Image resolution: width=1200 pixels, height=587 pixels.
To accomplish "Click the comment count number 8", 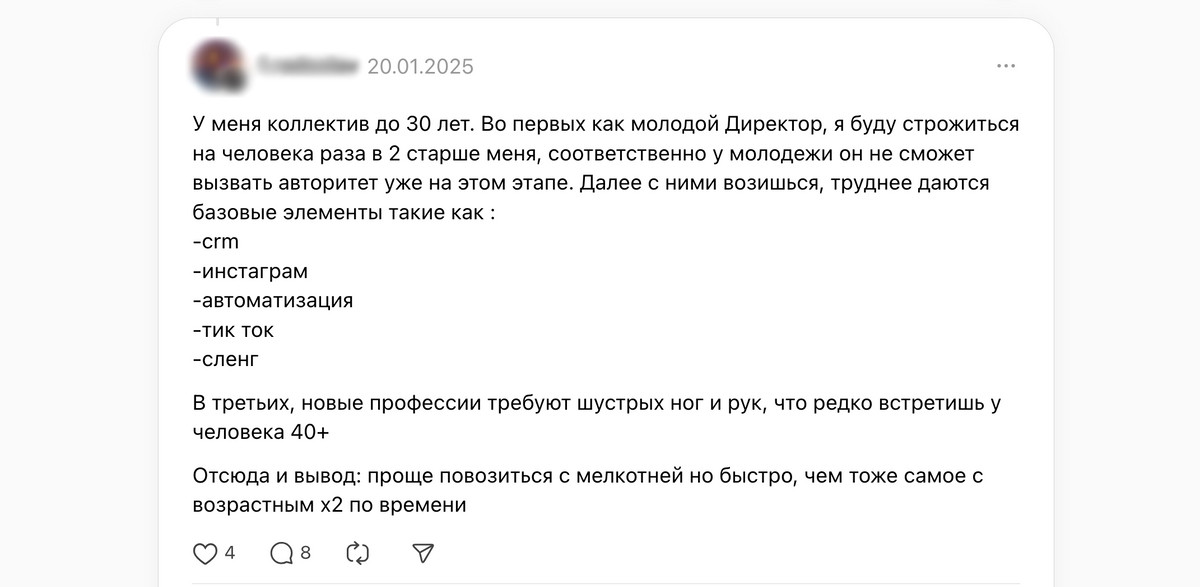I will tap(306, 552).
